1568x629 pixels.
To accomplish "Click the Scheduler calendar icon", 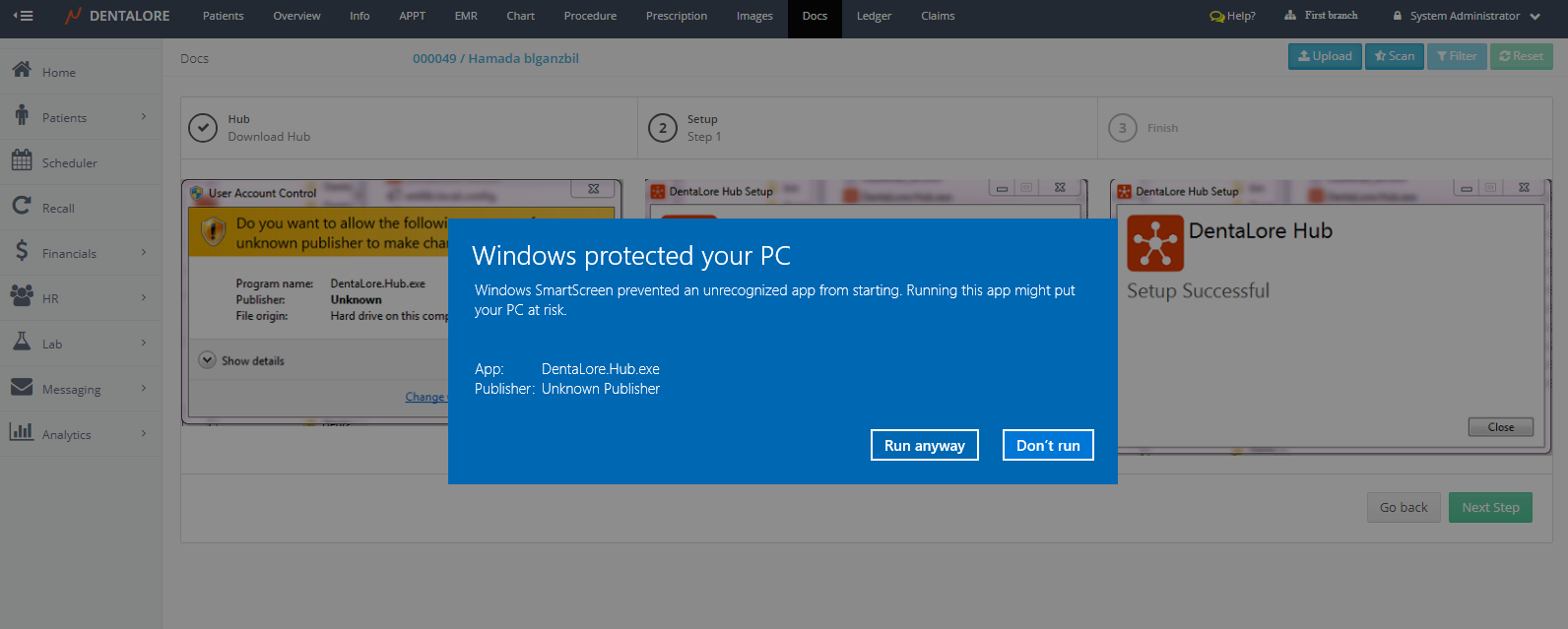I will coord(22,160).
